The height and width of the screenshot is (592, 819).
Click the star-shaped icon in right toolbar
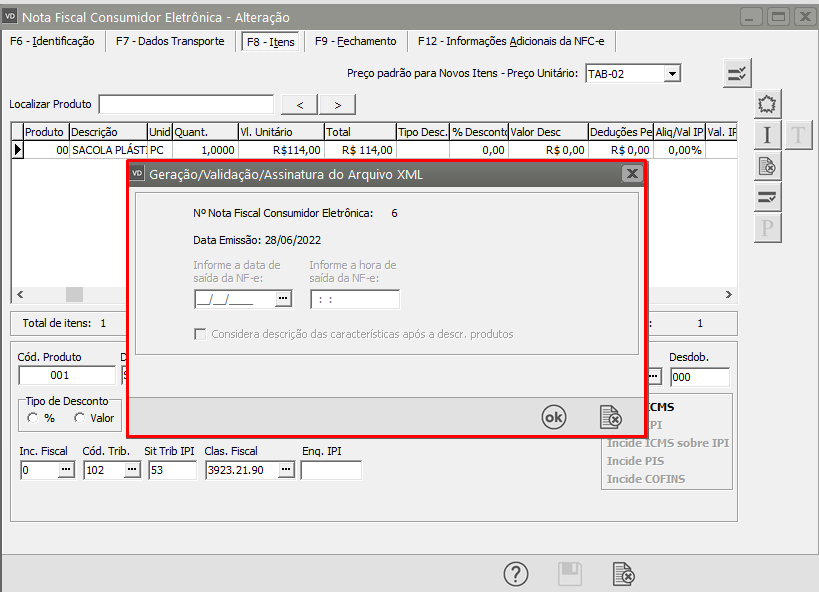[x=767, y=104]
